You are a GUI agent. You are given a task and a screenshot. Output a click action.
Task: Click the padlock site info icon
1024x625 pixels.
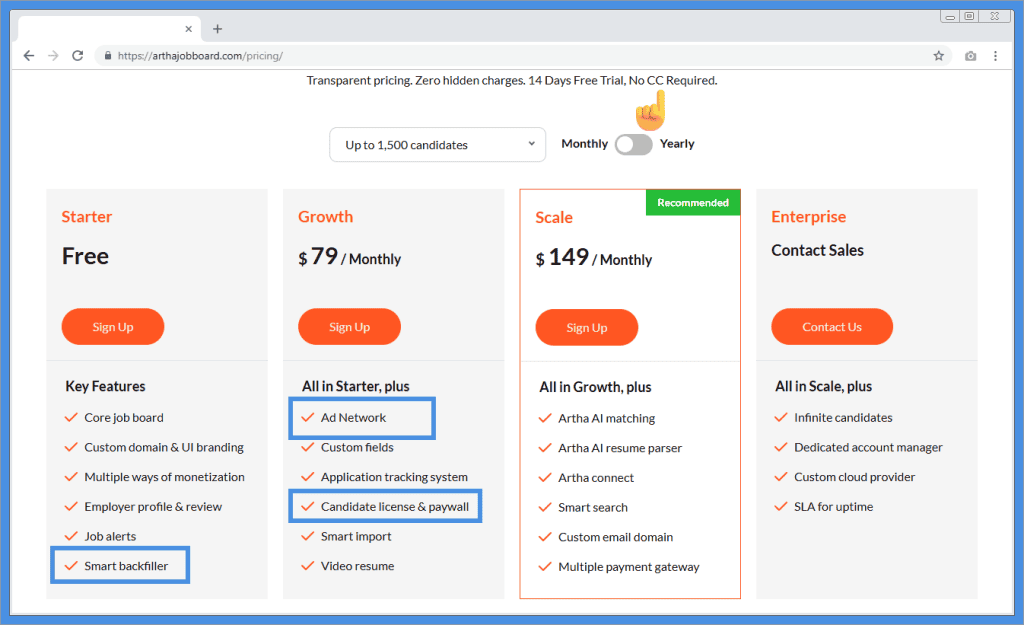pyautogui.click(x=108, y=56)
